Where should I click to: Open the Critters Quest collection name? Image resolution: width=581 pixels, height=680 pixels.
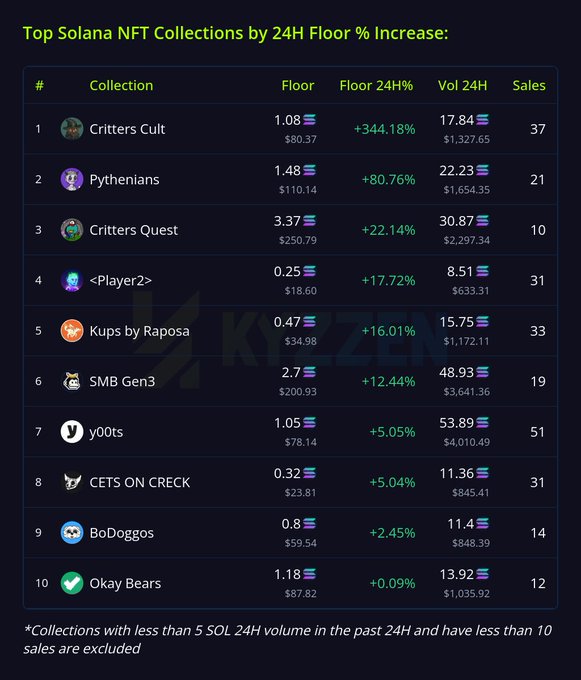[134, 230]
